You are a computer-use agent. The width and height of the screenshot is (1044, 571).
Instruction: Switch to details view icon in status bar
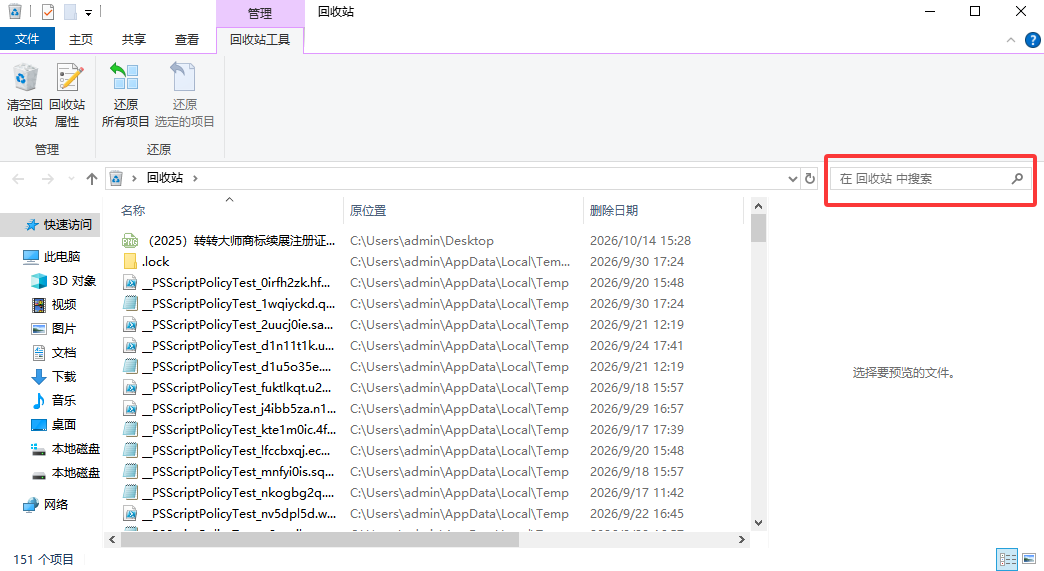(x=1007, y=559)
